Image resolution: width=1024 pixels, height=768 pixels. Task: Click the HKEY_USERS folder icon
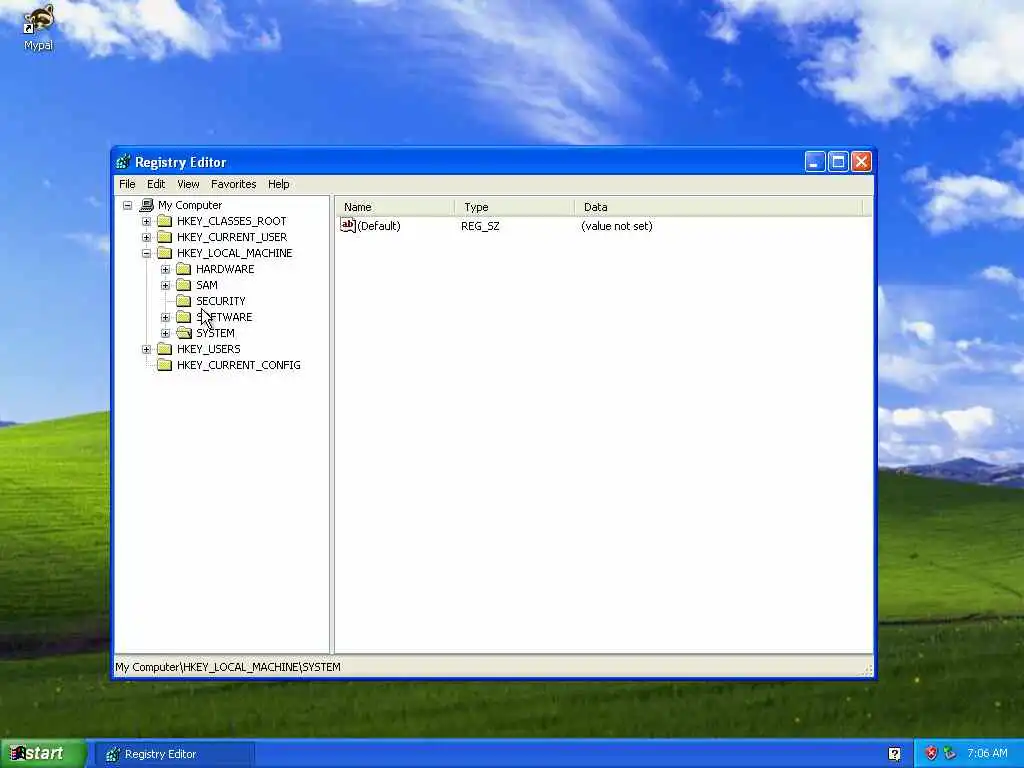165,349
